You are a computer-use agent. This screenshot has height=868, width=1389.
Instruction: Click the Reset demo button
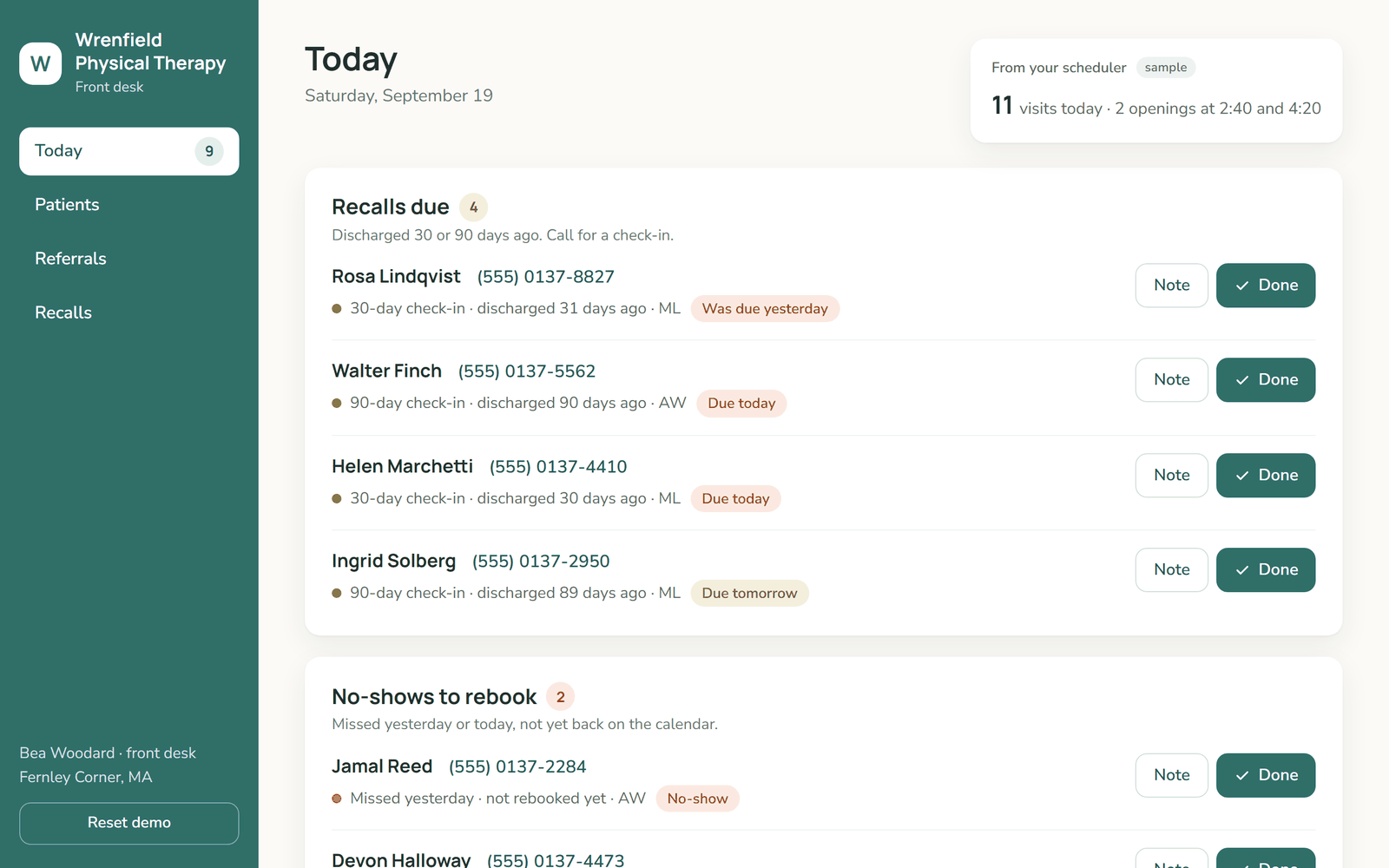click(129, 823)
